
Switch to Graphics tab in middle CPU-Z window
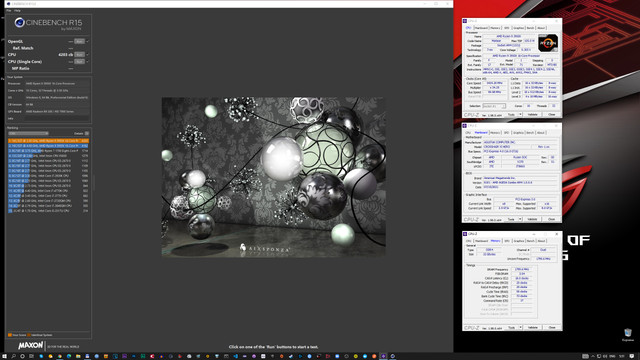point(518,133)
